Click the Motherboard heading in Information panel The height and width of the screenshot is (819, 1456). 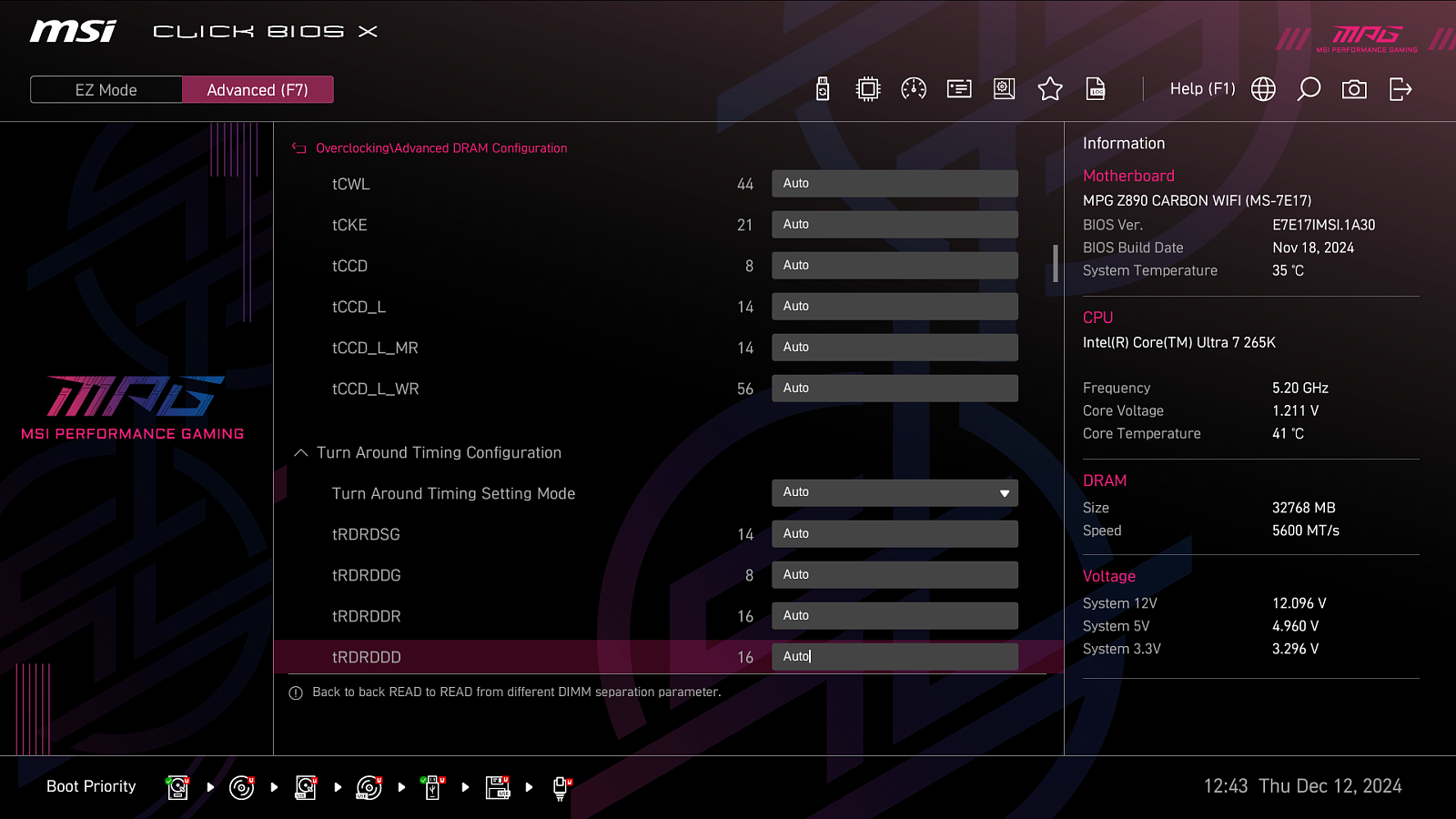pos(1128,176)
